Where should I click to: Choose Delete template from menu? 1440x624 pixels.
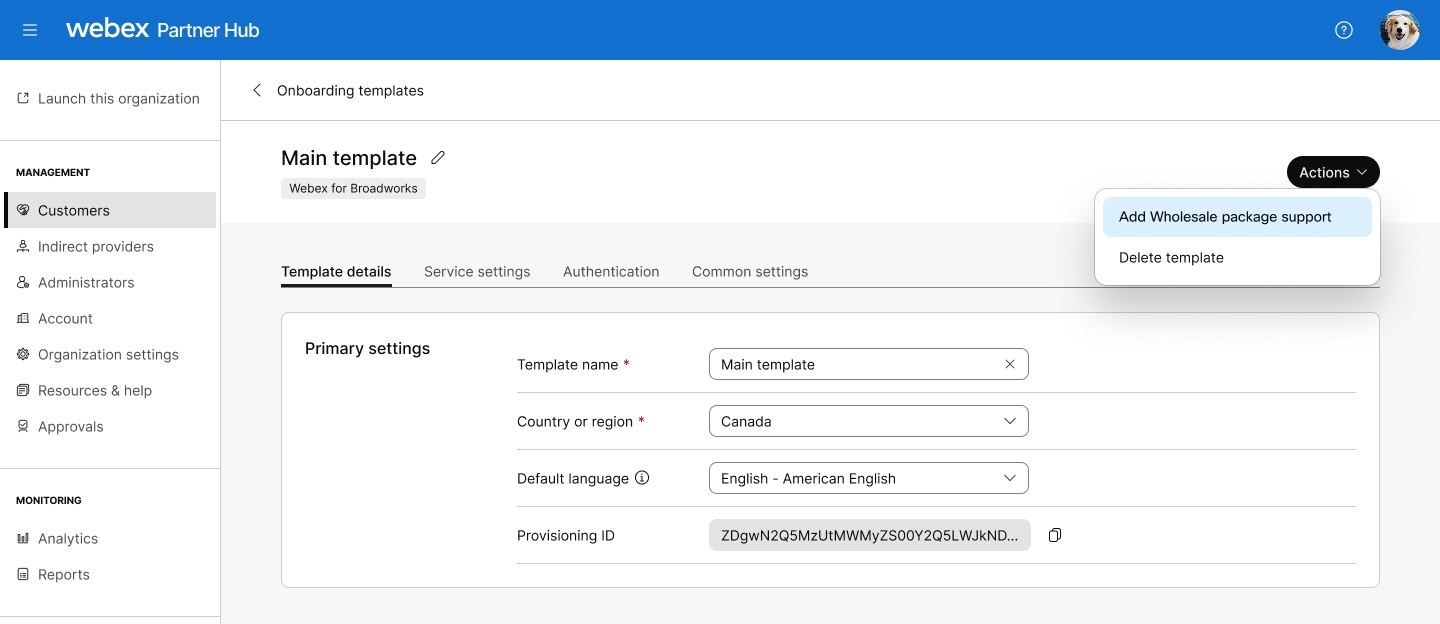click(x=1237, y=257)
